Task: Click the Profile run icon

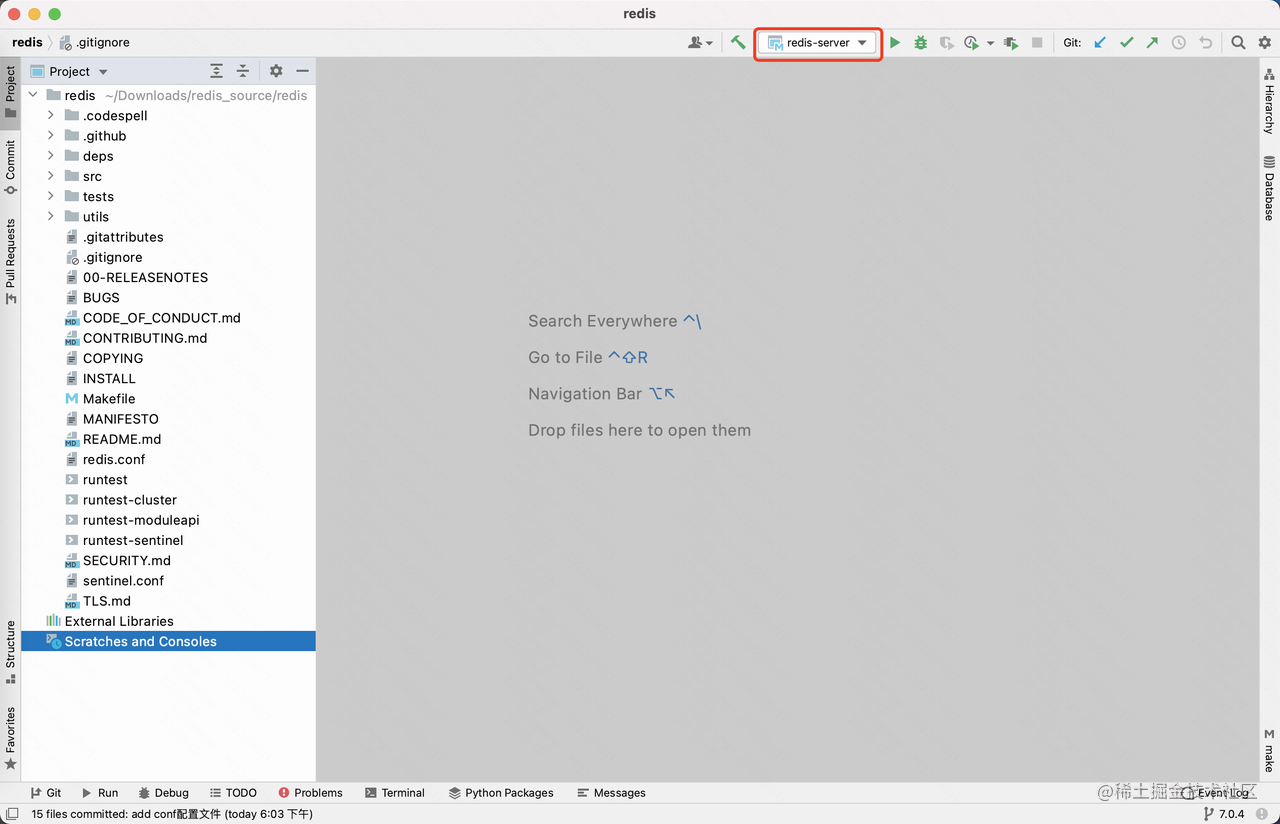Action: click(972, 43)
